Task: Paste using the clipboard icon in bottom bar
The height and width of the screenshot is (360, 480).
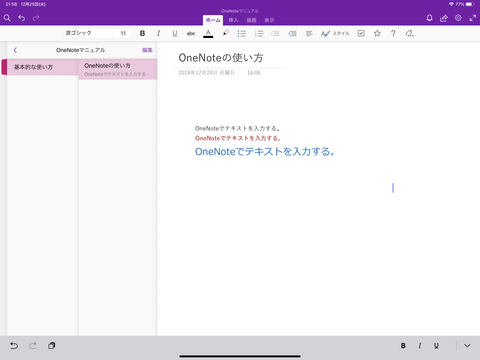Action: [51, 346]
